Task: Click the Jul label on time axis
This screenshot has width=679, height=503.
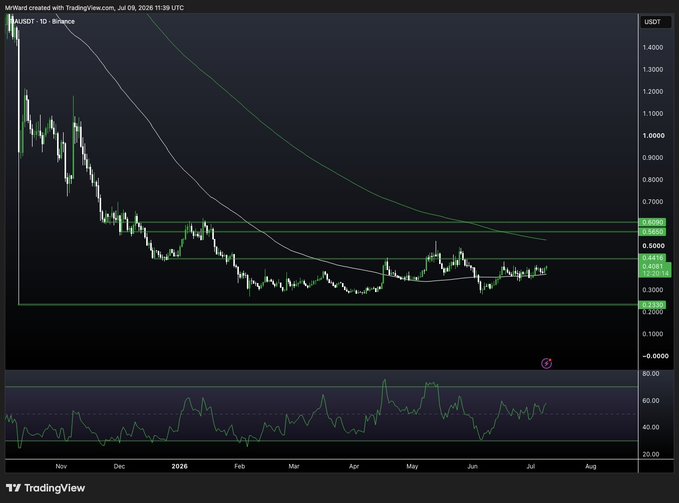Action: pos(530,466)
